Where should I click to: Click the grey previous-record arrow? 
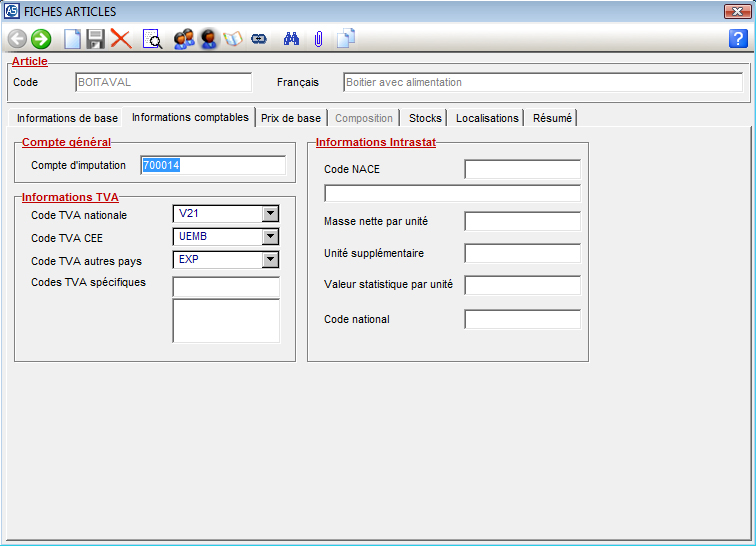pos(18,39)
